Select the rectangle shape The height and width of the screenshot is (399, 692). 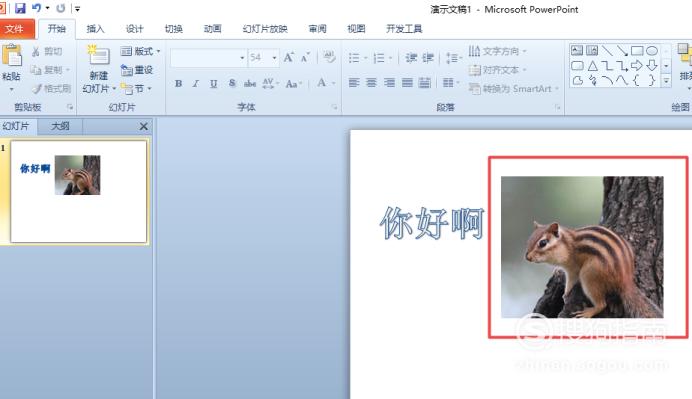[637, 50]
